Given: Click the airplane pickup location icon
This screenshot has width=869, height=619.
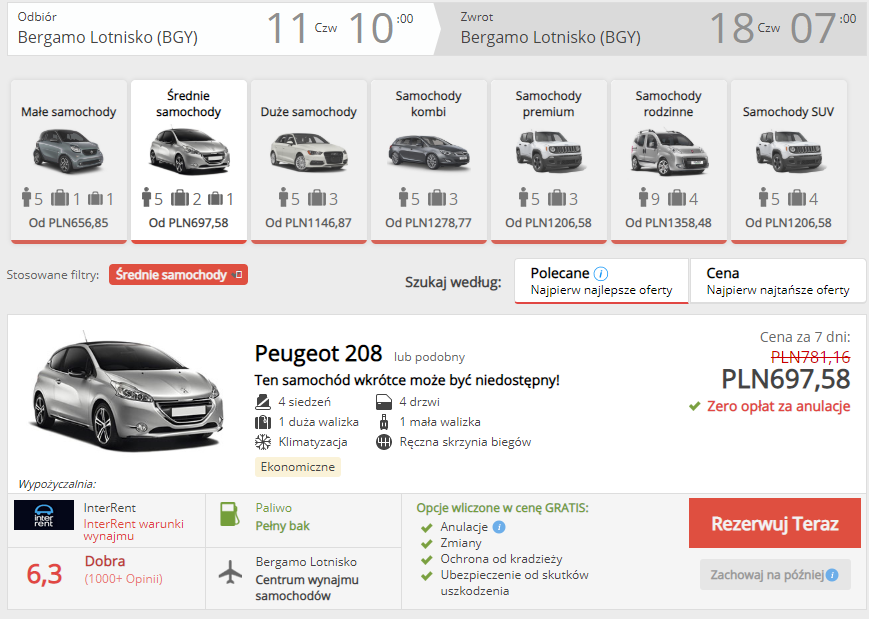Looking at the screenshot, I should point(230,572).
